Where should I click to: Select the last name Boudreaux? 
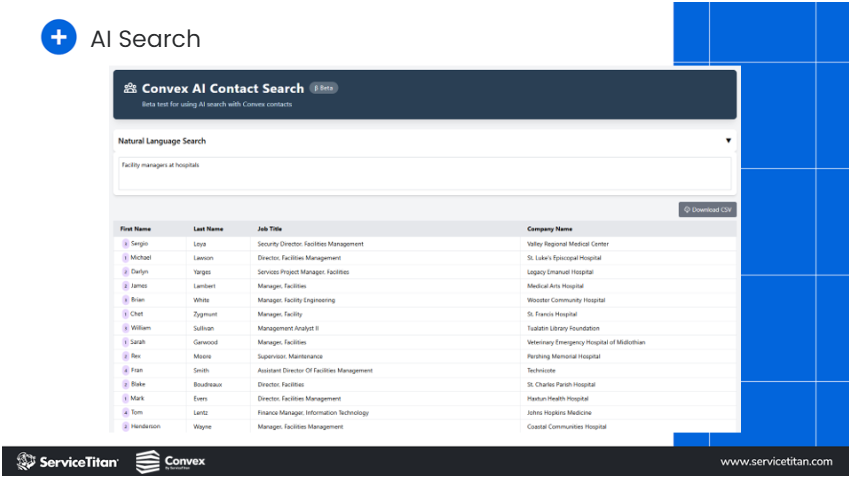point(208,385)
